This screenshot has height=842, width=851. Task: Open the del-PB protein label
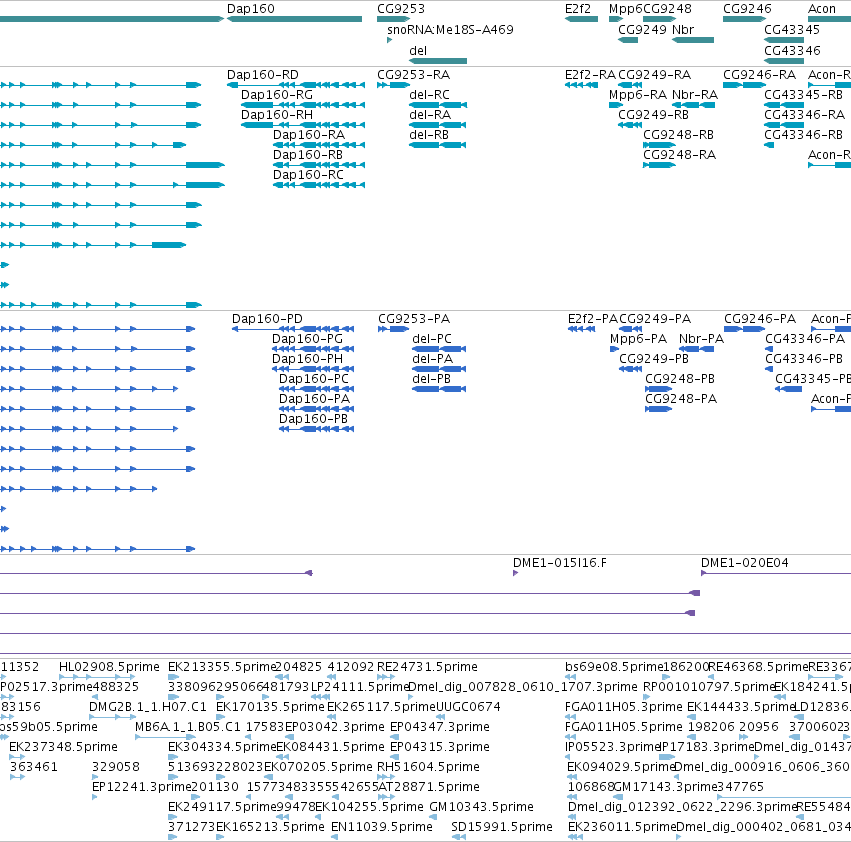431,379
